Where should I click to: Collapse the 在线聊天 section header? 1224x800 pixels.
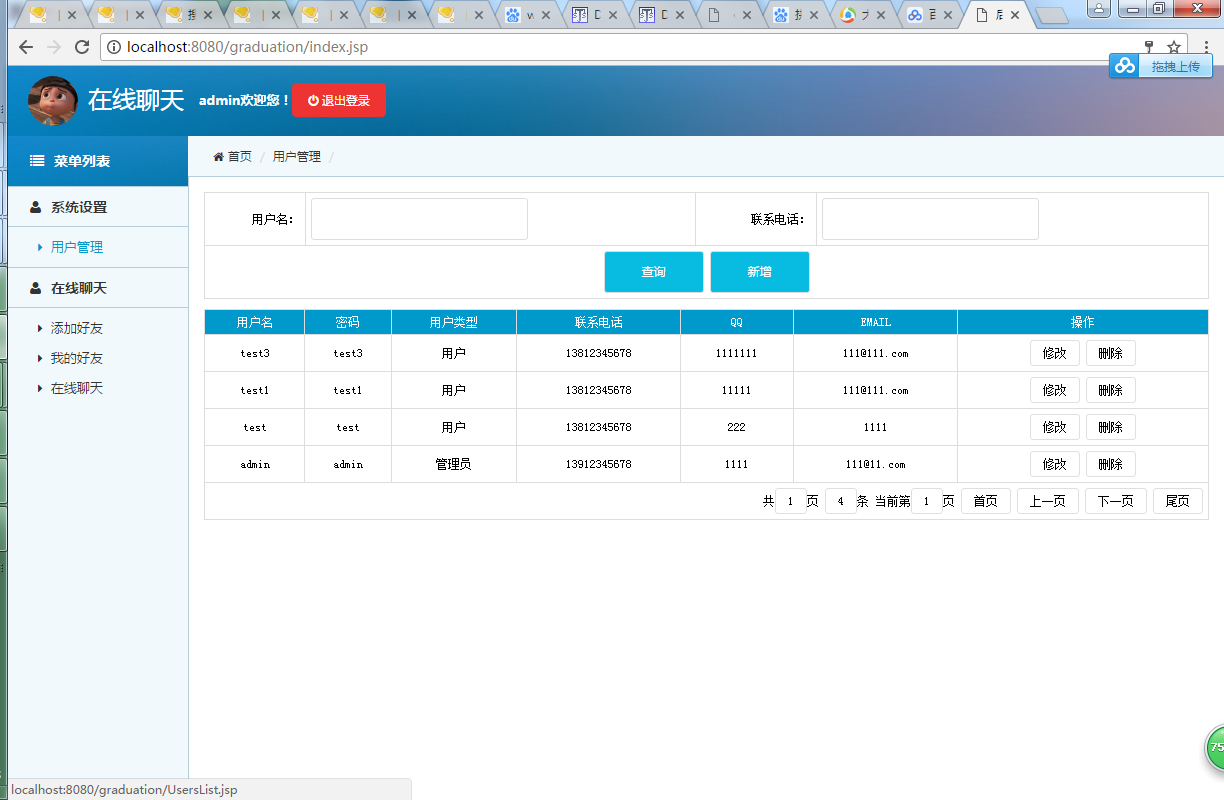[x=98, y=288]
